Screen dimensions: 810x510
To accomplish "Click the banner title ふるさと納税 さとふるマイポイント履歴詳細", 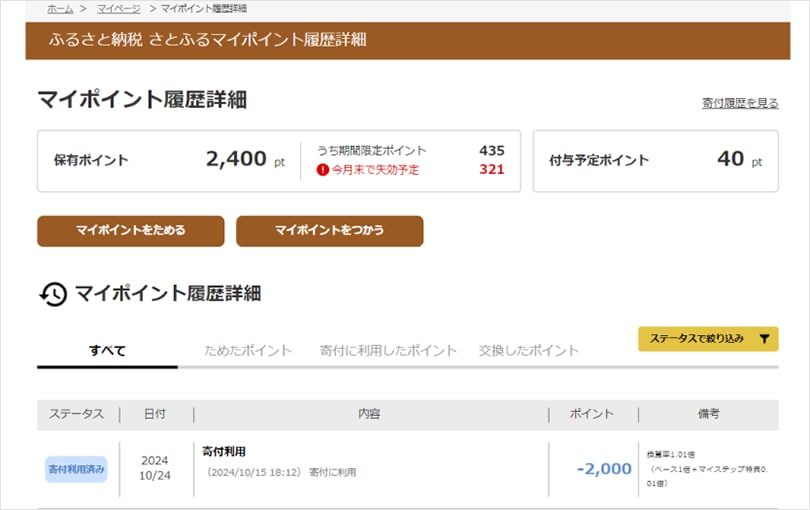I will 207,40.
